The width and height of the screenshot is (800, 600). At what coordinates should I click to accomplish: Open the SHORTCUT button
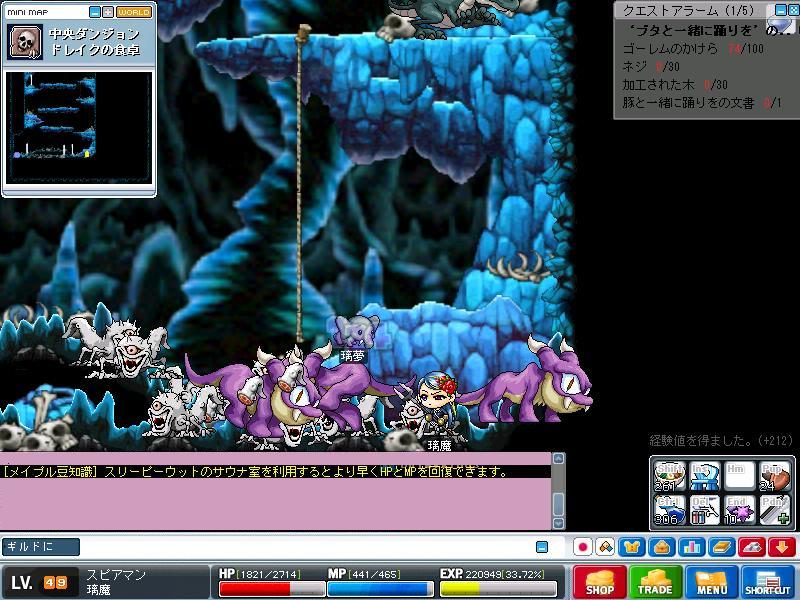point(767,582)
